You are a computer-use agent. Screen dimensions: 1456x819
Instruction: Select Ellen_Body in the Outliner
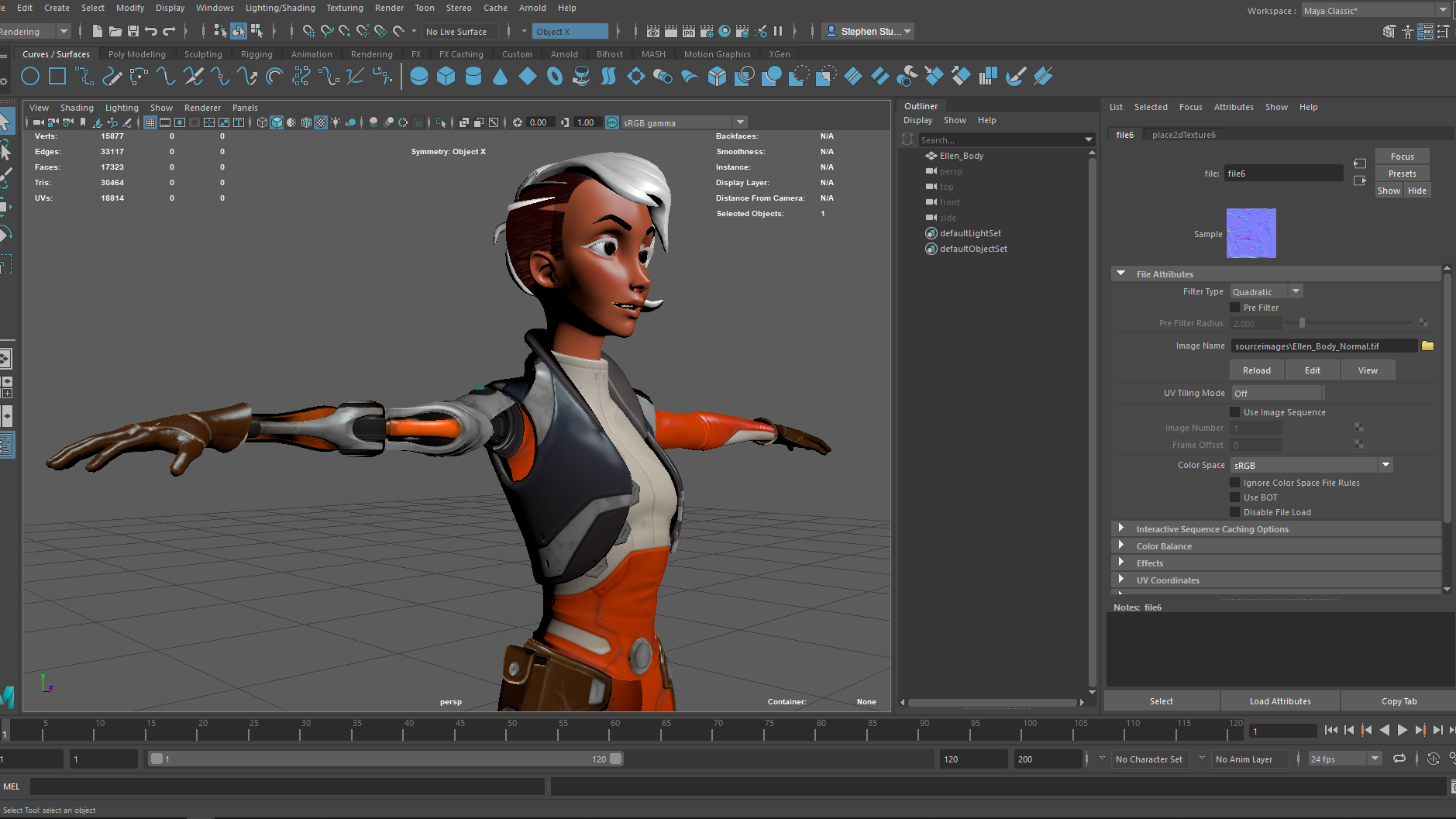961,156
